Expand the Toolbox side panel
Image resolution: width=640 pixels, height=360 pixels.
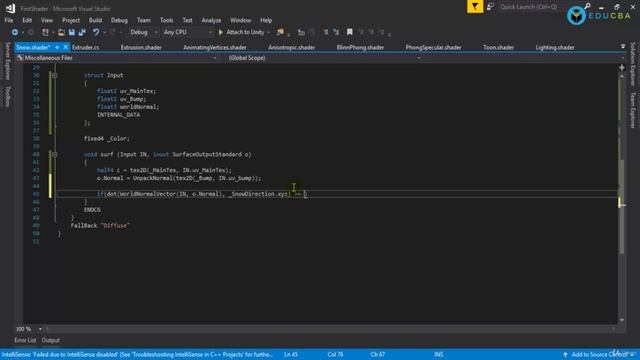(x=7, y=96)
